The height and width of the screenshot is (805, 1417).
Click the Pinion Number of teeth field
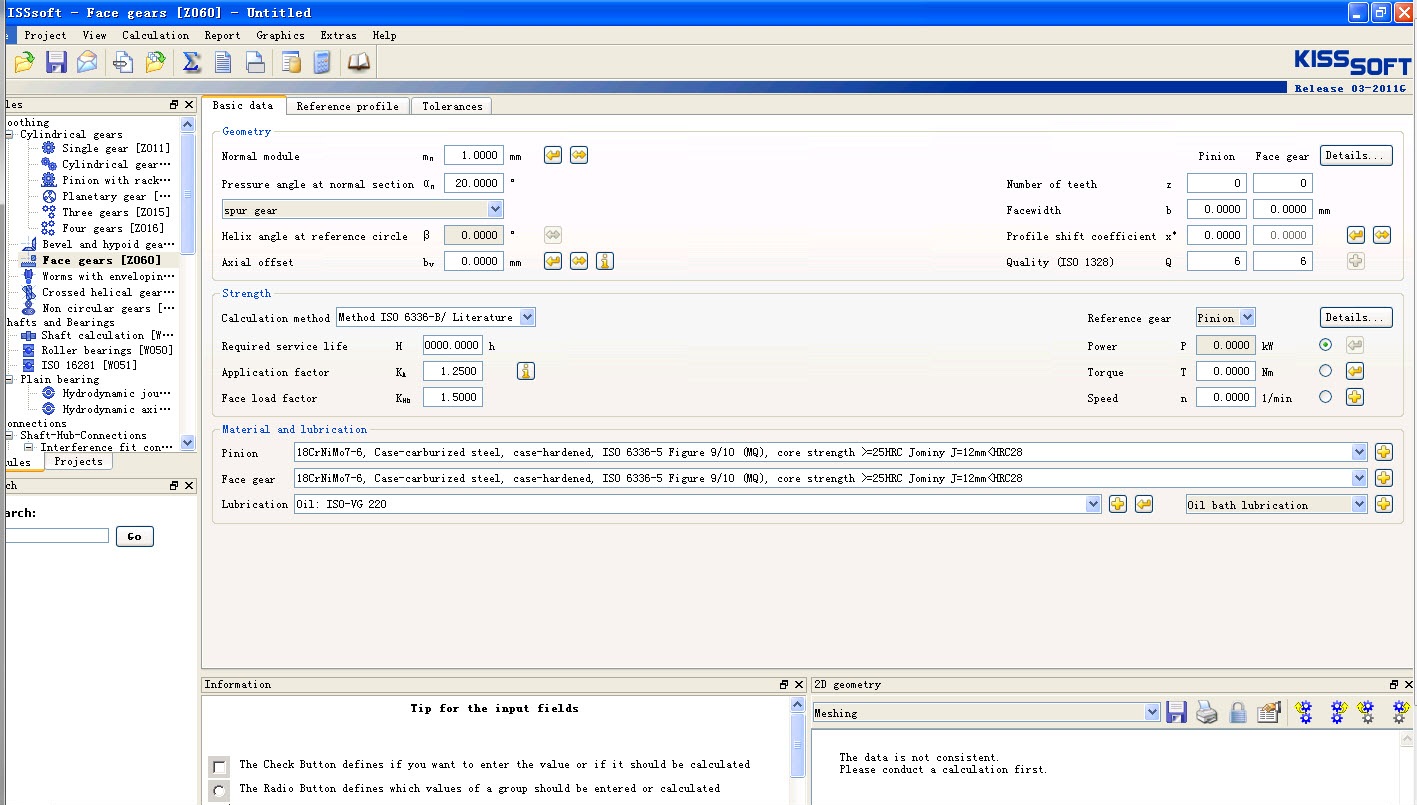tap(1217, 183)
